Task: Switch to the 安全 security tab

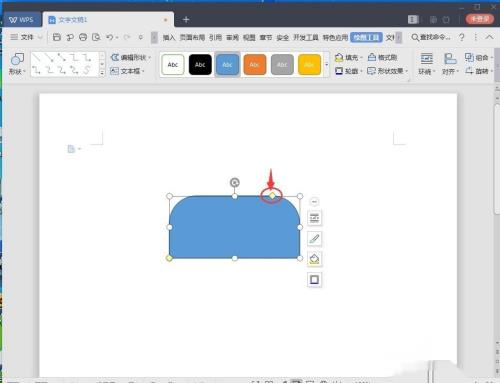Action: [x=282, y=37]
